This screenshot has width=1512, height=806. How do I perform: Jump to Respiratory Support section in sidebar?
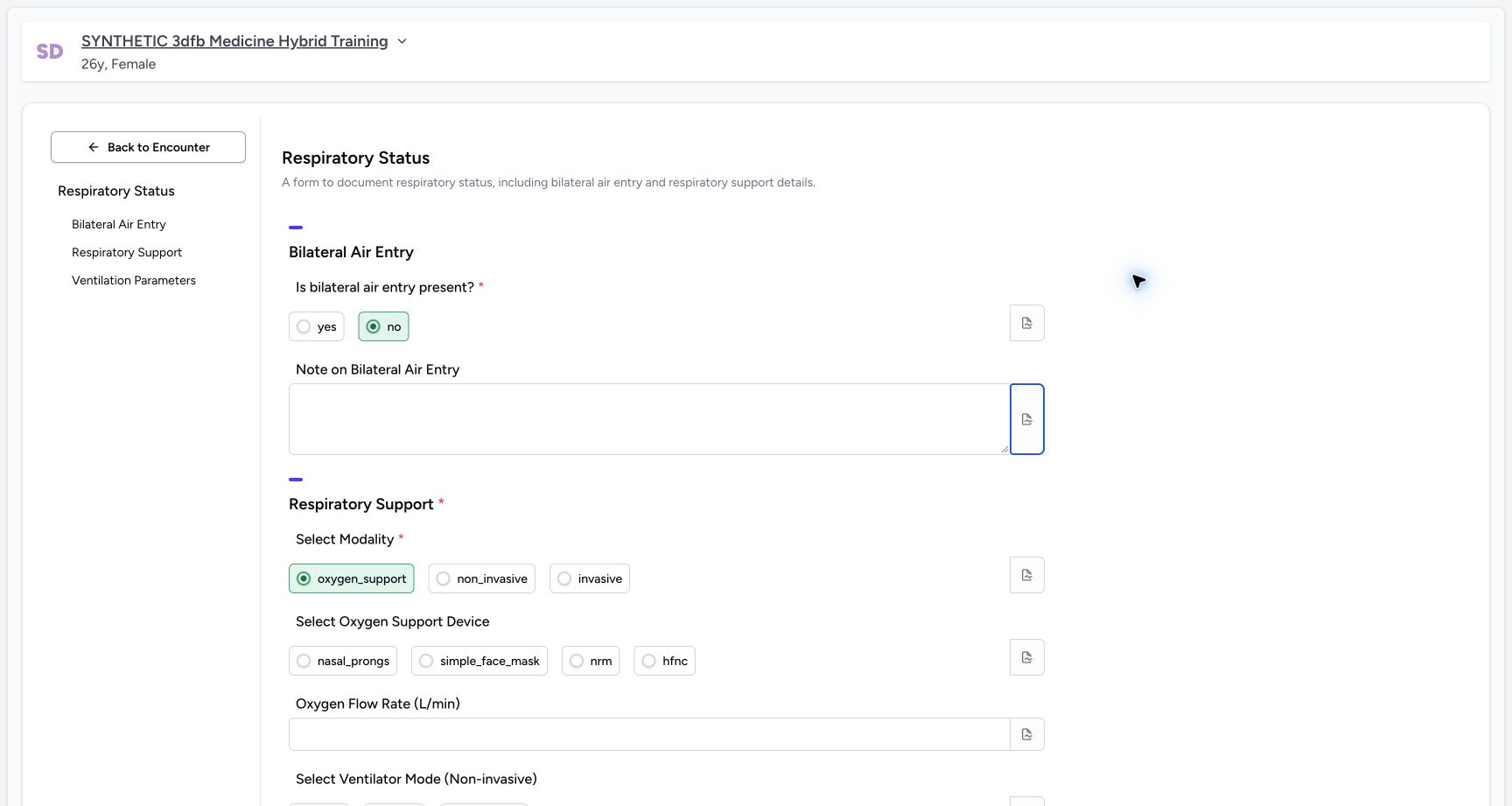[127, 252]
